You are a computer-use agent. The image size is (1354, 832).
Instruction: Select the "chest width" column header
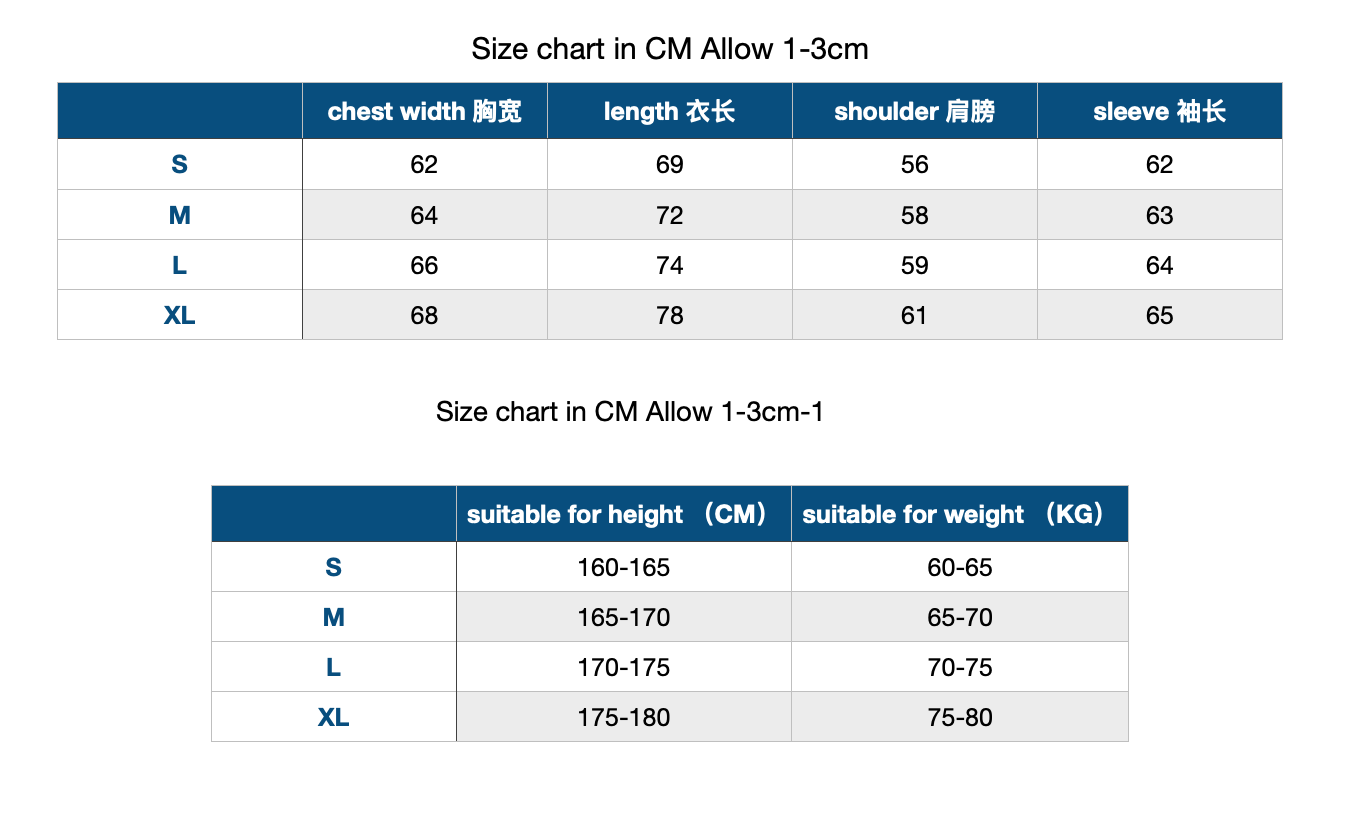pos(424,111)
